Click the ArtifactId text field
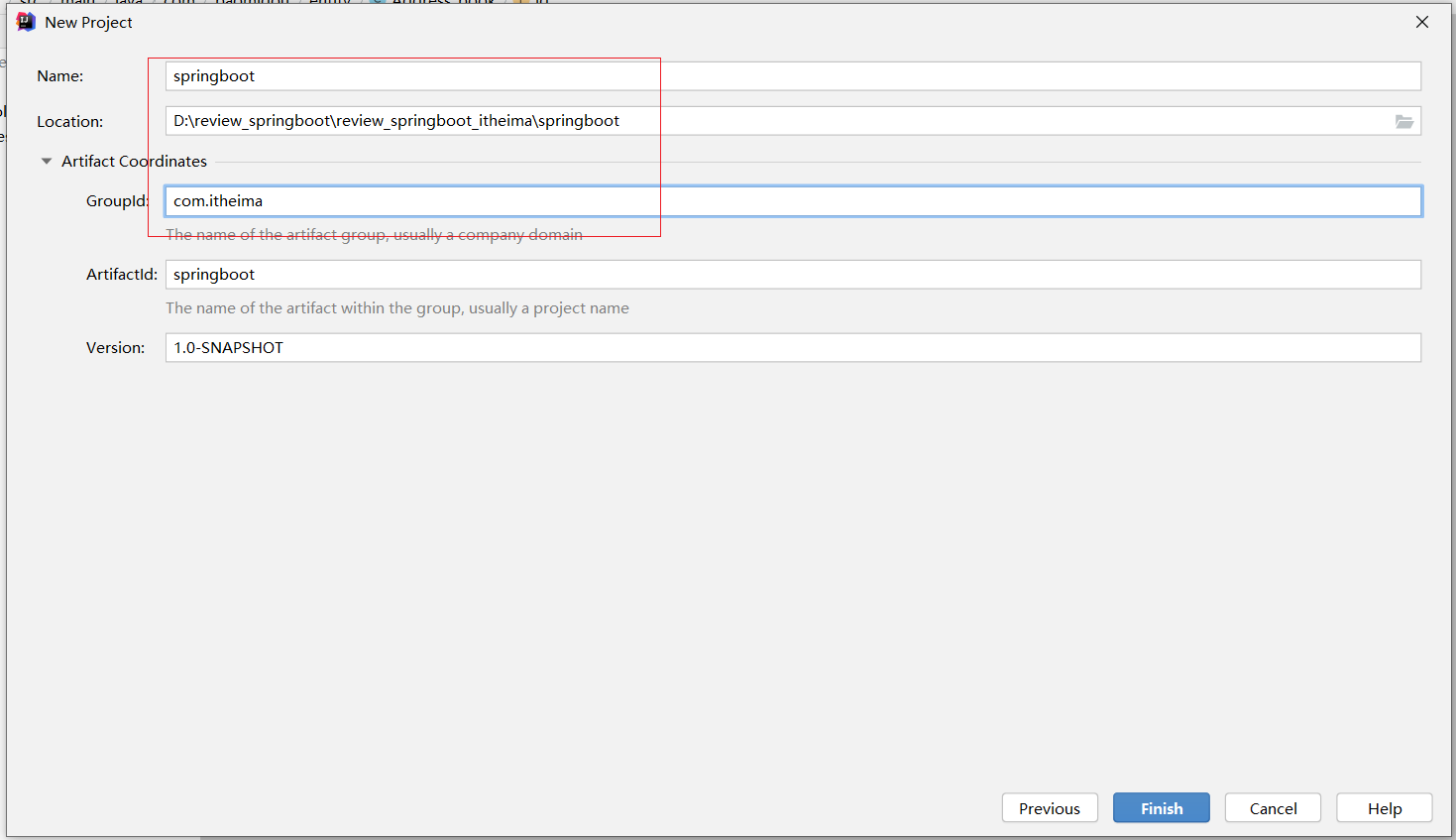 [793, 275]
